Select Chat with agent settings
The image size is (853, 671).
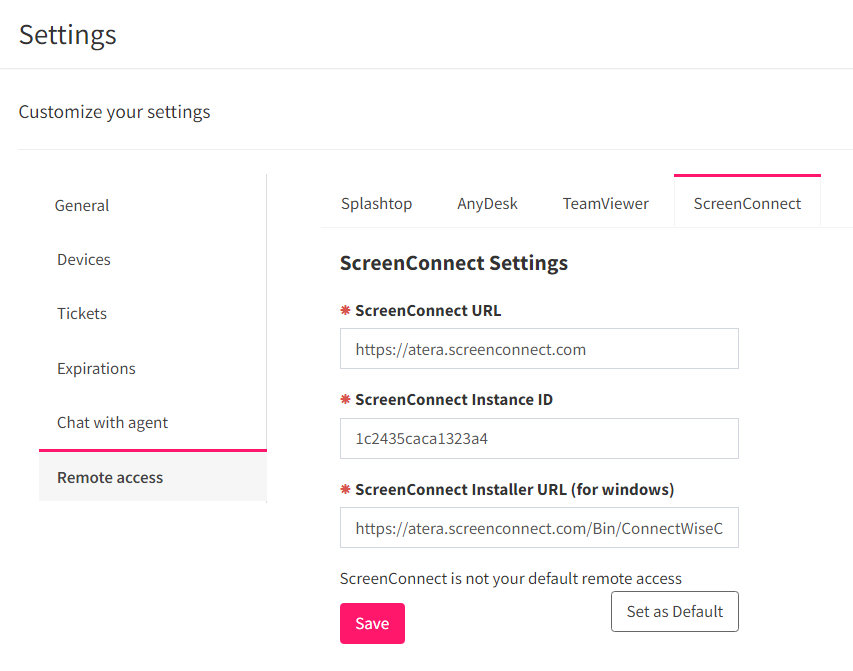coord(112,422)
